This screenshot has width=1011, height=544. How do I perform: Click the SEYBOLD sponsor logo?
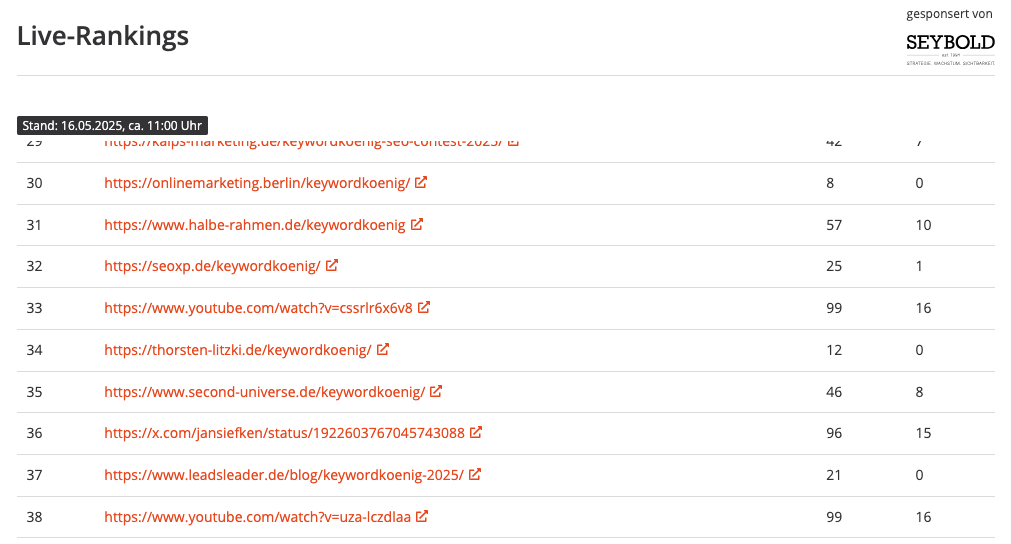click(x=950, y=49)
